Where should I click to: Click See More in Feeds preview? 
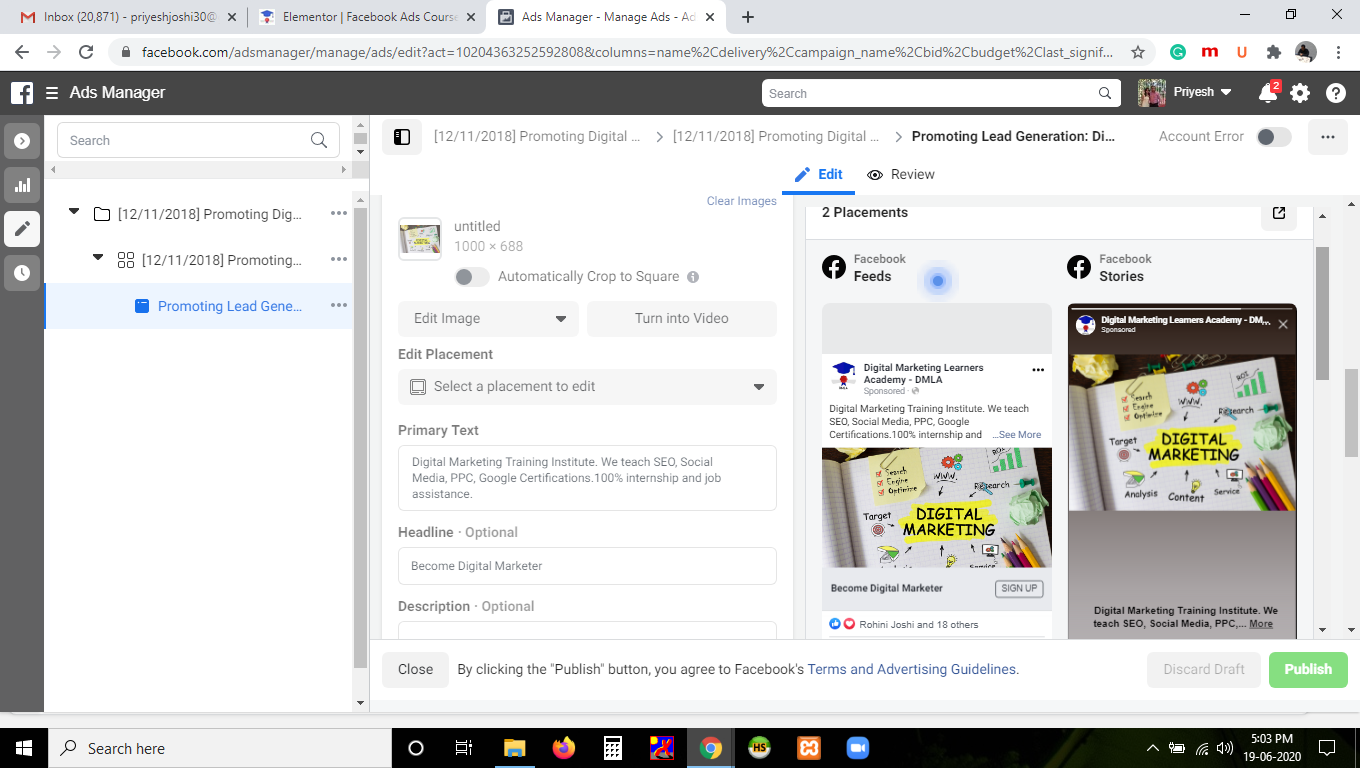[1017, 435]
